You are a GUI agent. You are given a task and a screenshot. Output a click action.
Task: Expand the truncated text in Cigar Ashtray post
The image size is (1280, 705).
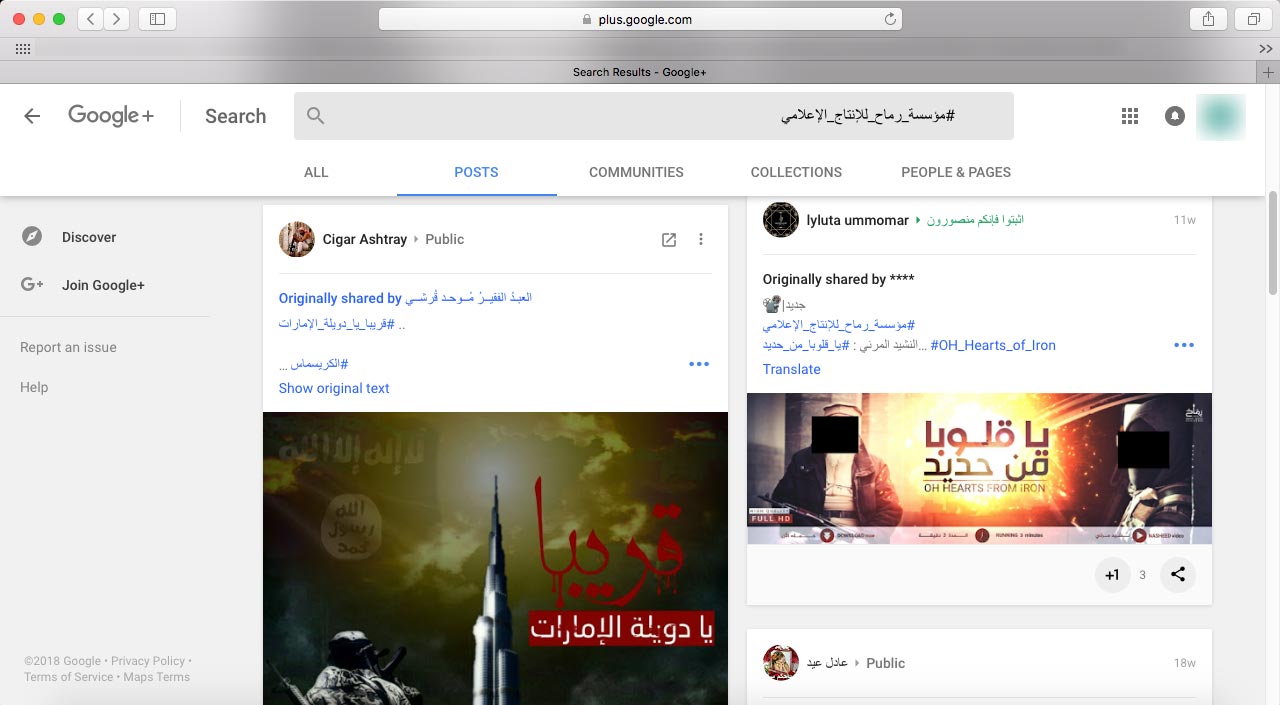click(699, 364)
